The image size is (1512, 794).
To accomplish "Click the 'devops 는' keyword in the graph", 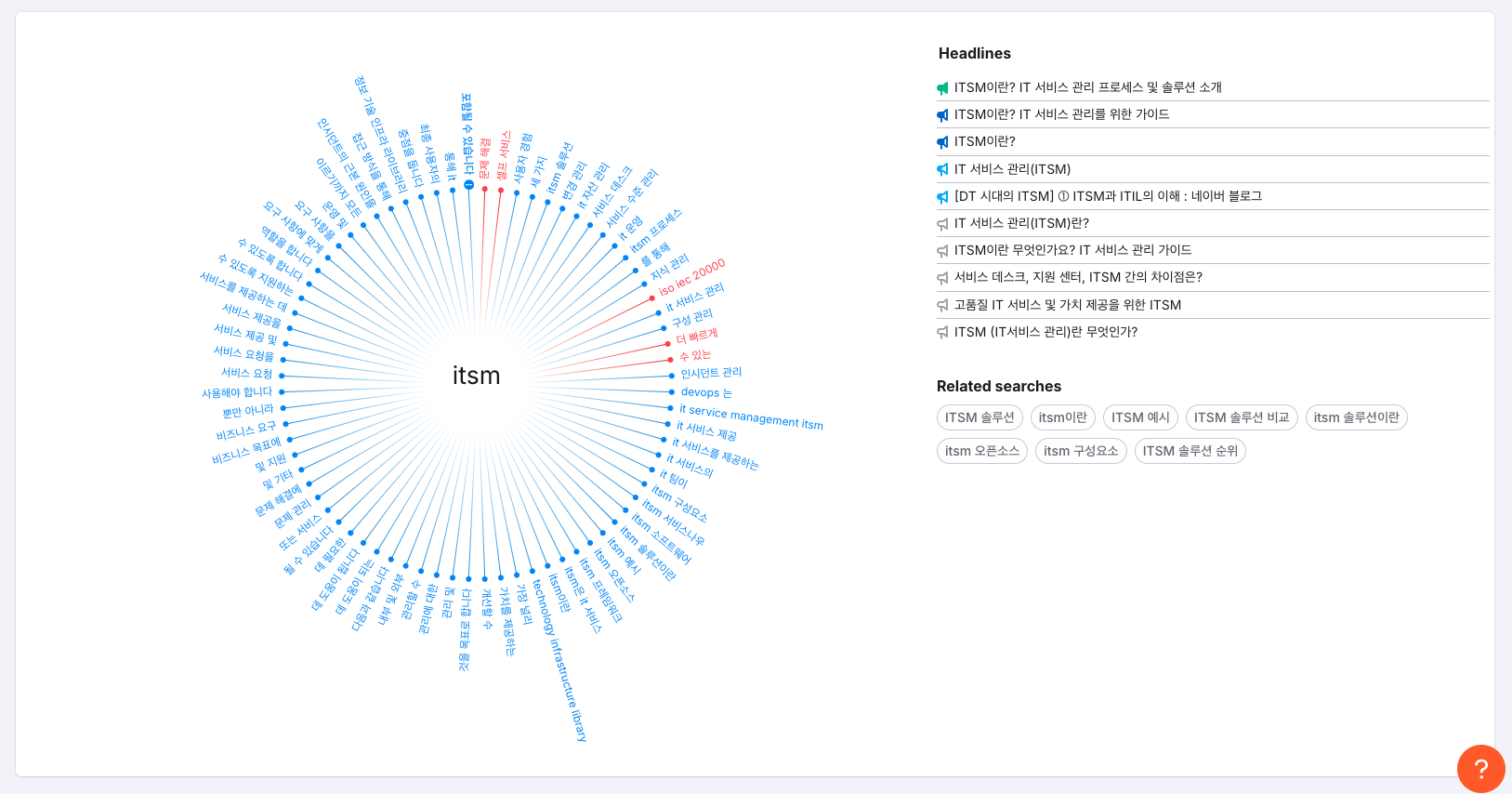I will 705,392.
